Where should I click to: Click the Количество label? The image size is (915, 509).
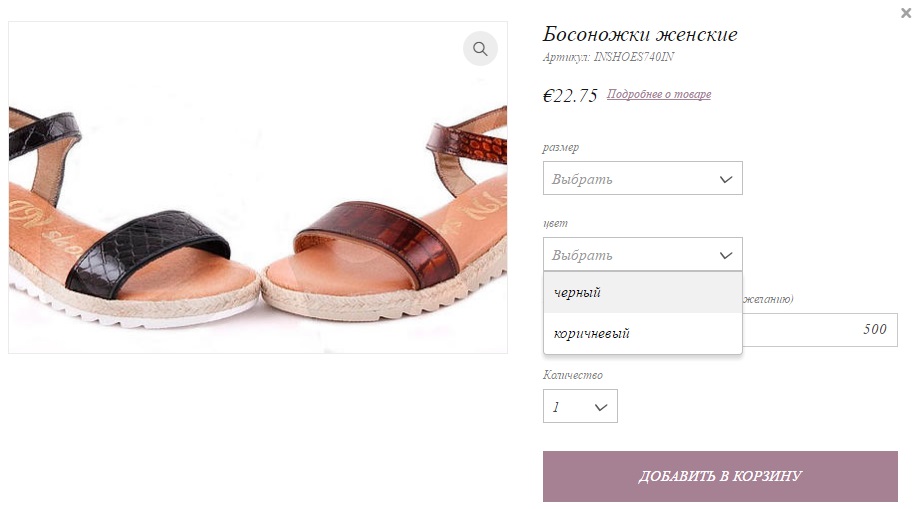point(572,375)
